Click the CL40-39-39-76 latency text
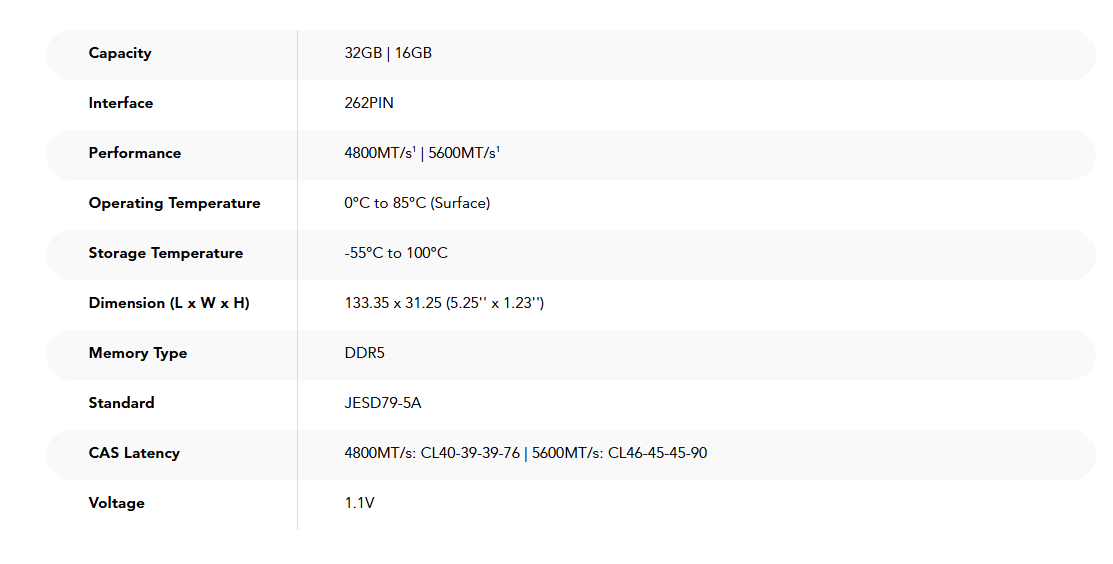The width and height of the screenshot is (1113, 564). 470,453
